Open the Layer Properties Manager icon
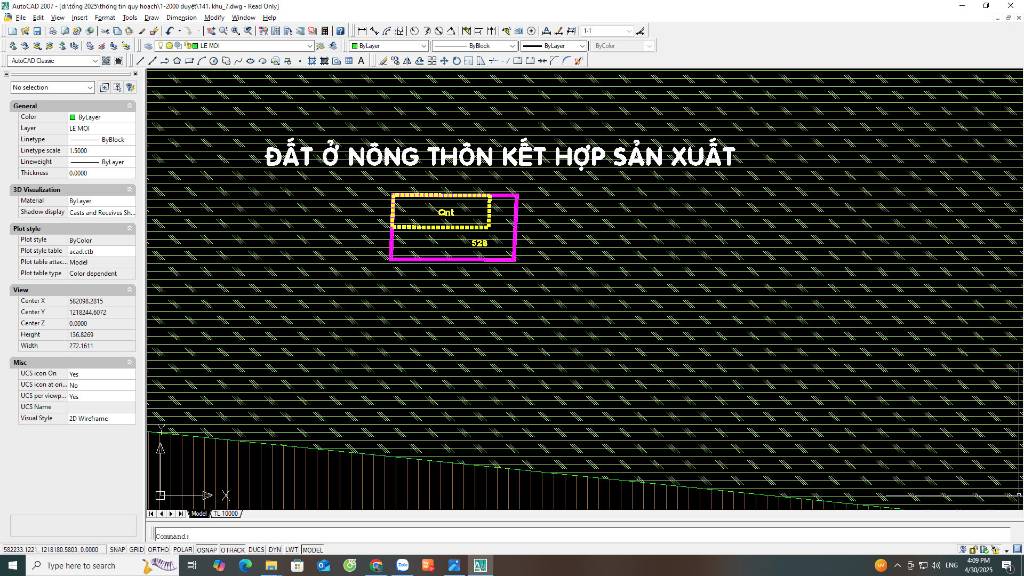 [x=150, y=46]
